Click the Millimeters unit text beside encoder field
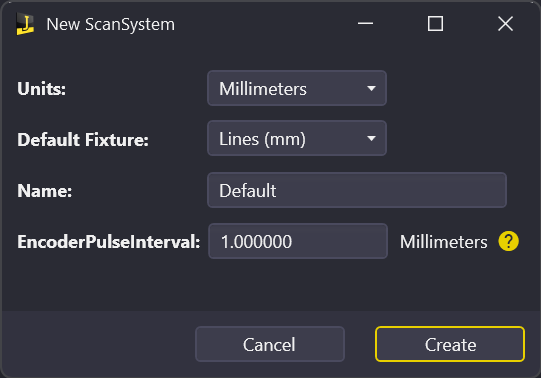Image resolution: width=541 pixels, height=378 pixels. point(444,242)
